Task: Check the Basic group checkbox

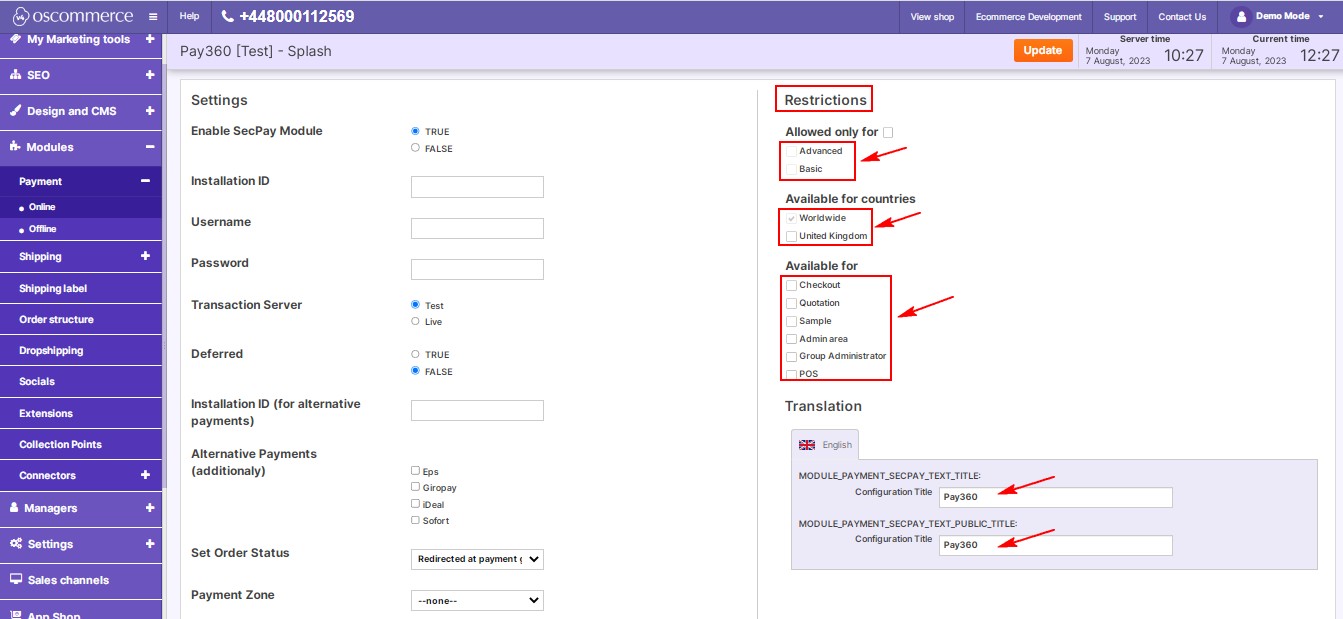Action: [x=792, y=169]
